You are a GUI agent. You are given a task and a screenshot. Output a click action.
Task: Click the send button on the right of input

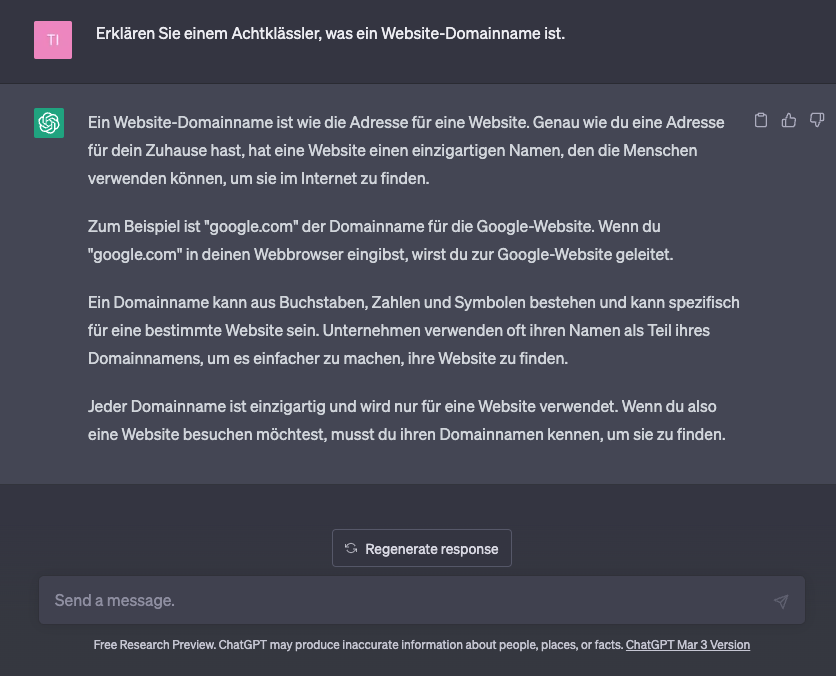(781, 600)
